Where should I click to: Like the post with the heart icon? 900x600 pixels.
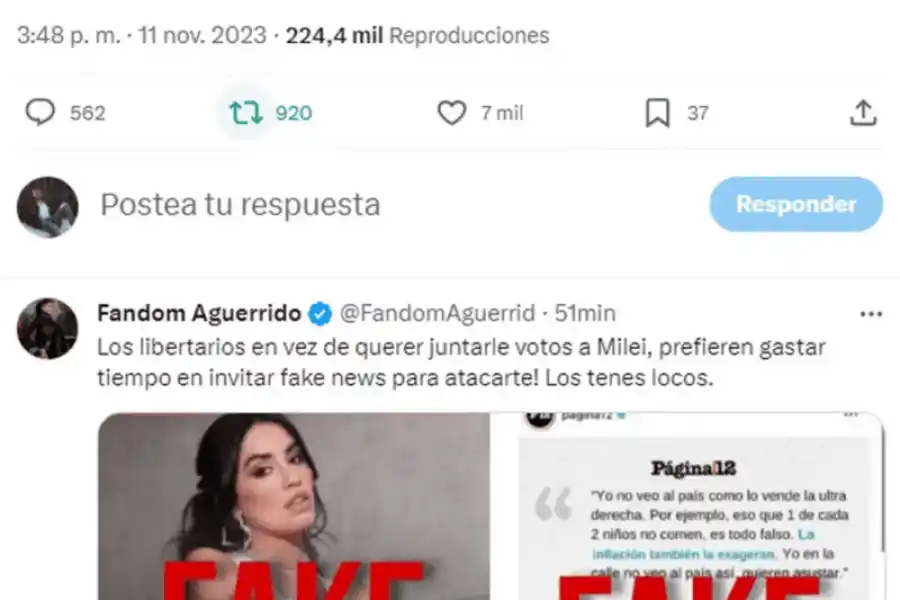click(x=452, y=113)
